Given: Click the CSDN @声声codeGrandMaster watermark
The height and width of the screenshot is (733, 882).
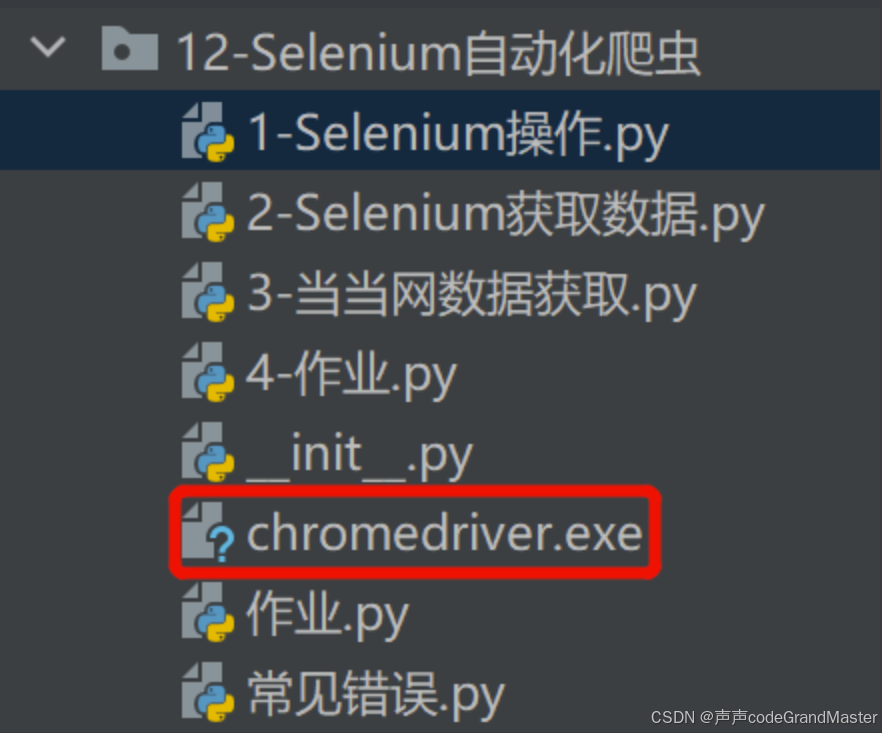Looking at the screenshot, I should coord(764,717).
